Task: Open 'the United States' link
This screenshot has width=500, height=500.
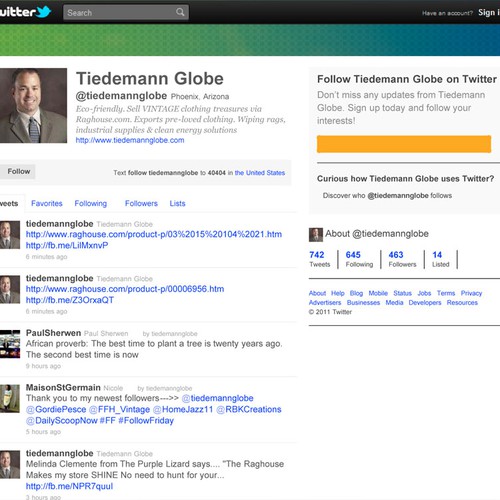Action: [260, 173]
